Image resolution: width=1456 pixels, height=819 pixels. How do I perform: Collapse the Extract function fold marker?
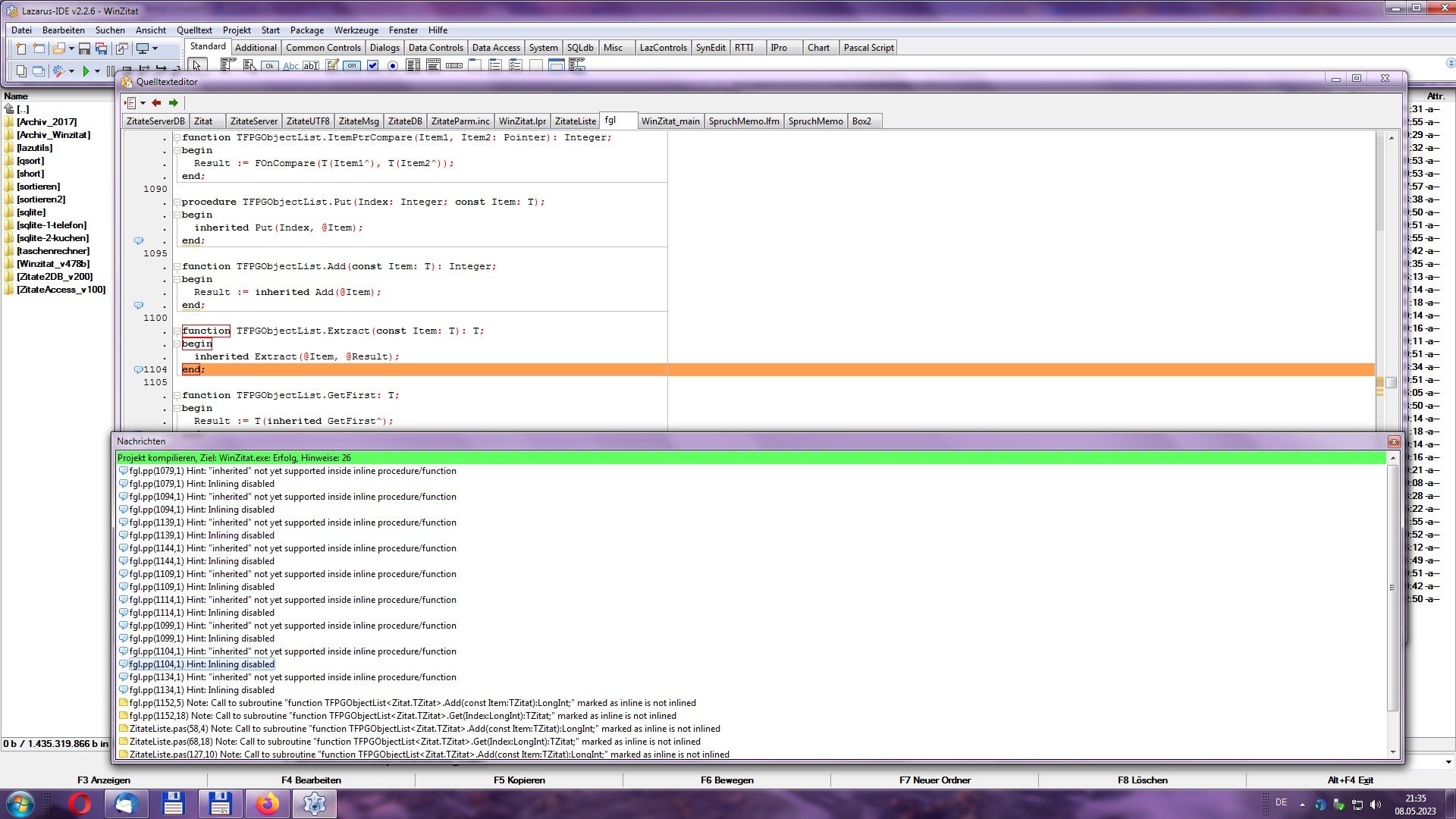(177, 331)
